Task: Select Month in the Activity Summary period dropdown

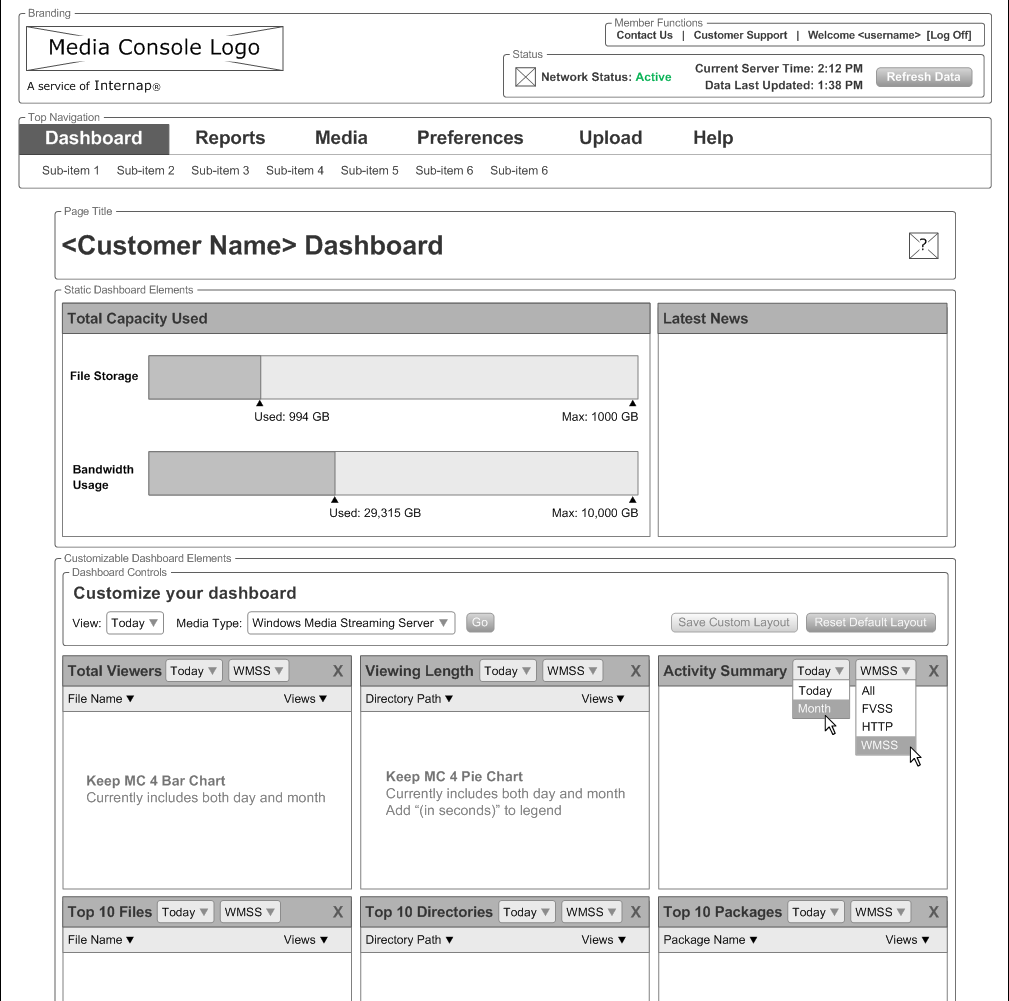Action: pyautogui.click(x=817, y=708)
